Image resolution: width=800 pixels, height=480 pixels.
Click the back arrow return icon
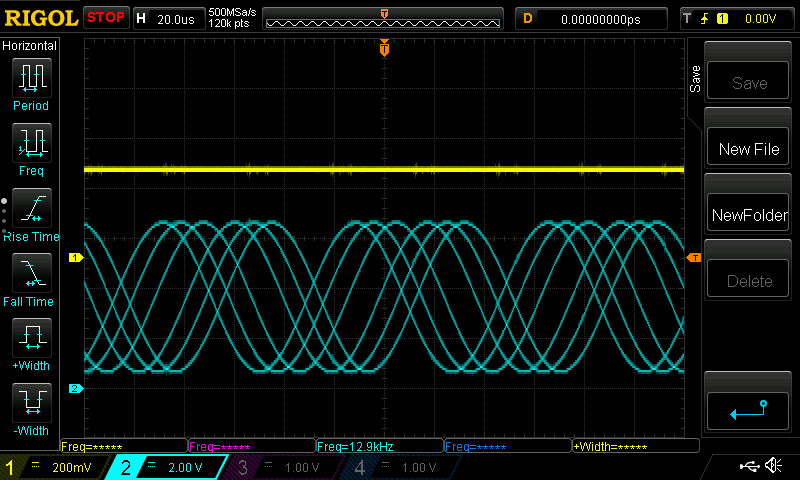pyautogui.click(x=749, y=408)
